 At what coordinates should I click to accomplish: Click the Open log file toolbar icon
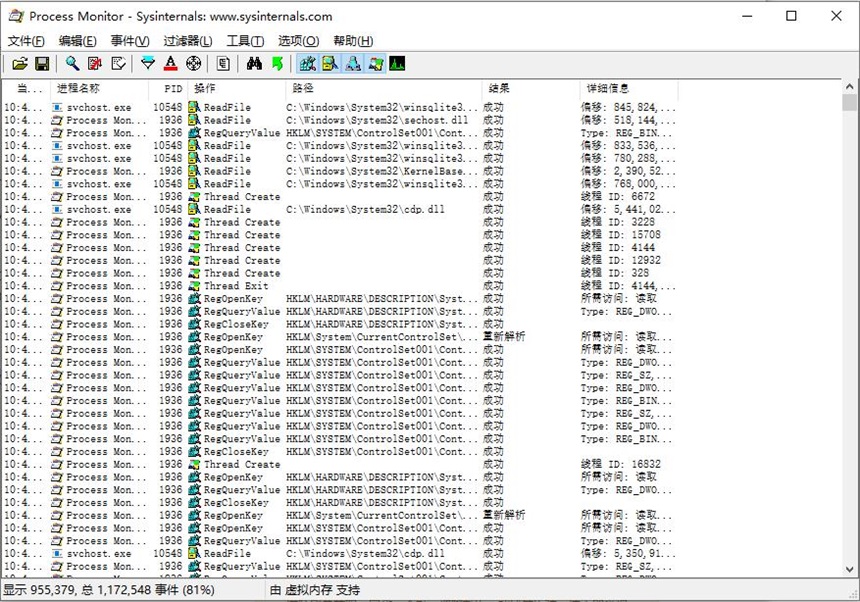tap(20, 64)
